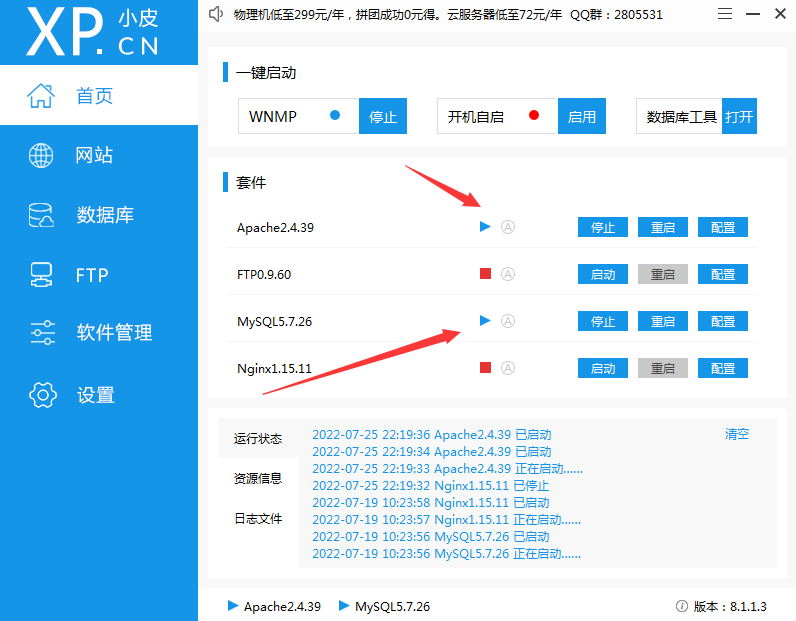
Task: Click bottom bar MySQL5.7.26 play icon
Action: (344, 605)
